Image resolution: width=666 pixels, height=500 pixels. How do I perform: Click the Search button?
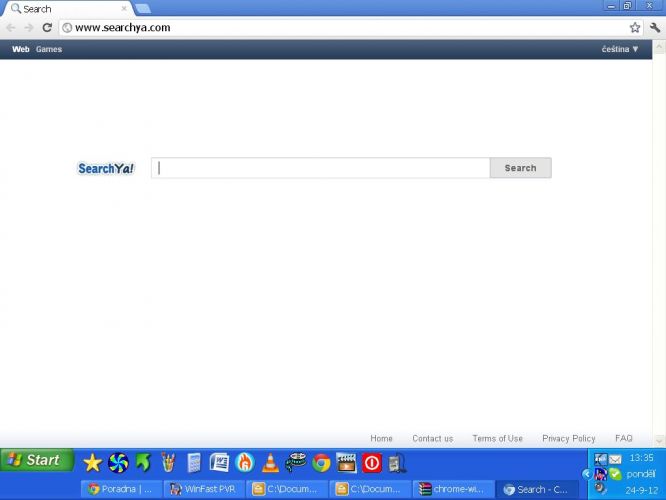[521, 168]
